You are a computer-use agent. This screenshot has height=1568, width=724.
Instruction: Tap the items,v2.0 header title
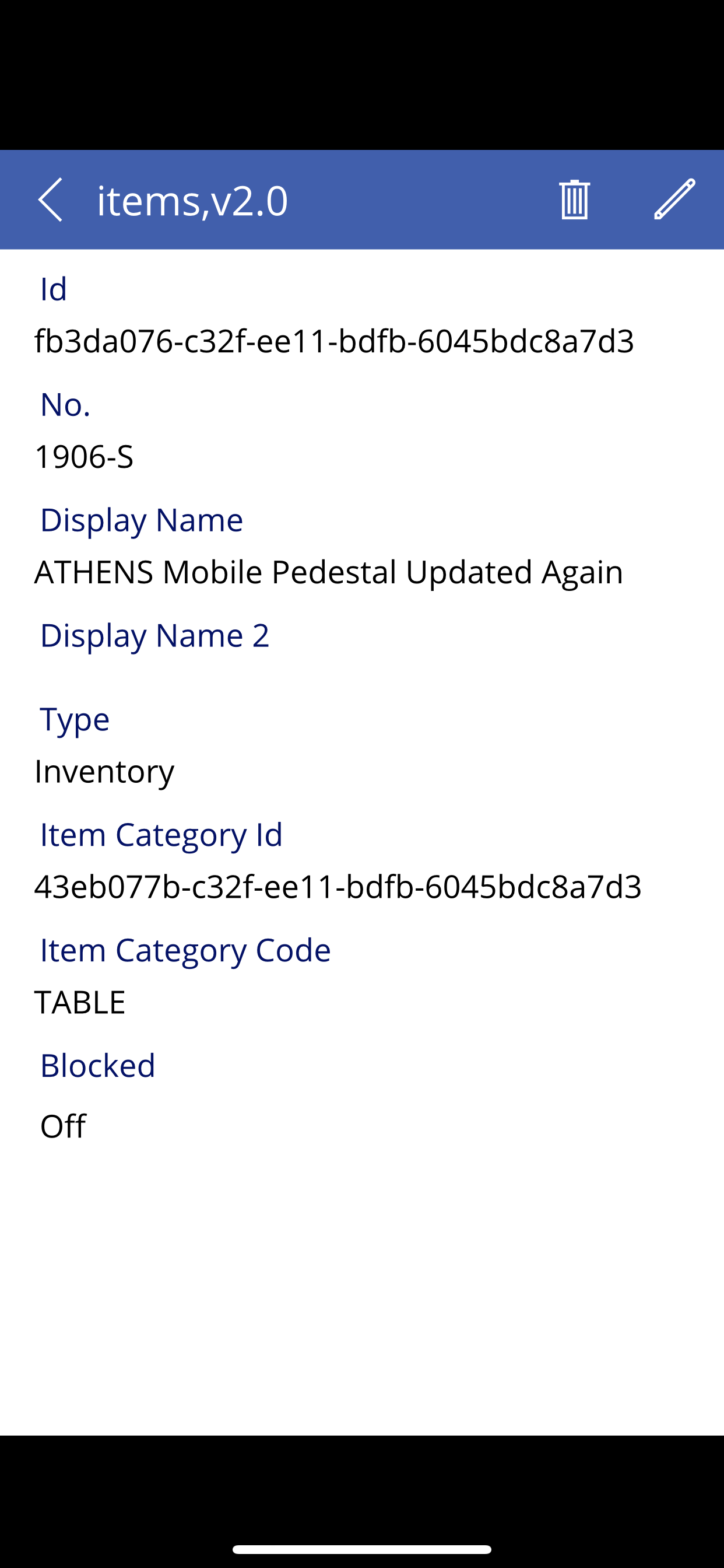pyautogui.click(x=192, y=201)
